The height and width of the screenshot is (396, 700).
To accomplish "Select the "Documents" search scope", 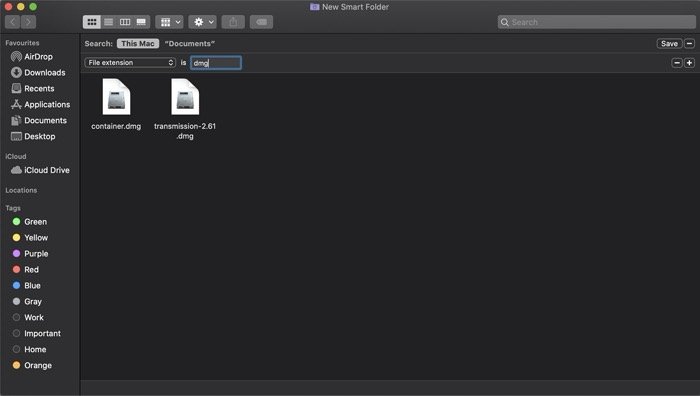I will [x=190, y=43].
